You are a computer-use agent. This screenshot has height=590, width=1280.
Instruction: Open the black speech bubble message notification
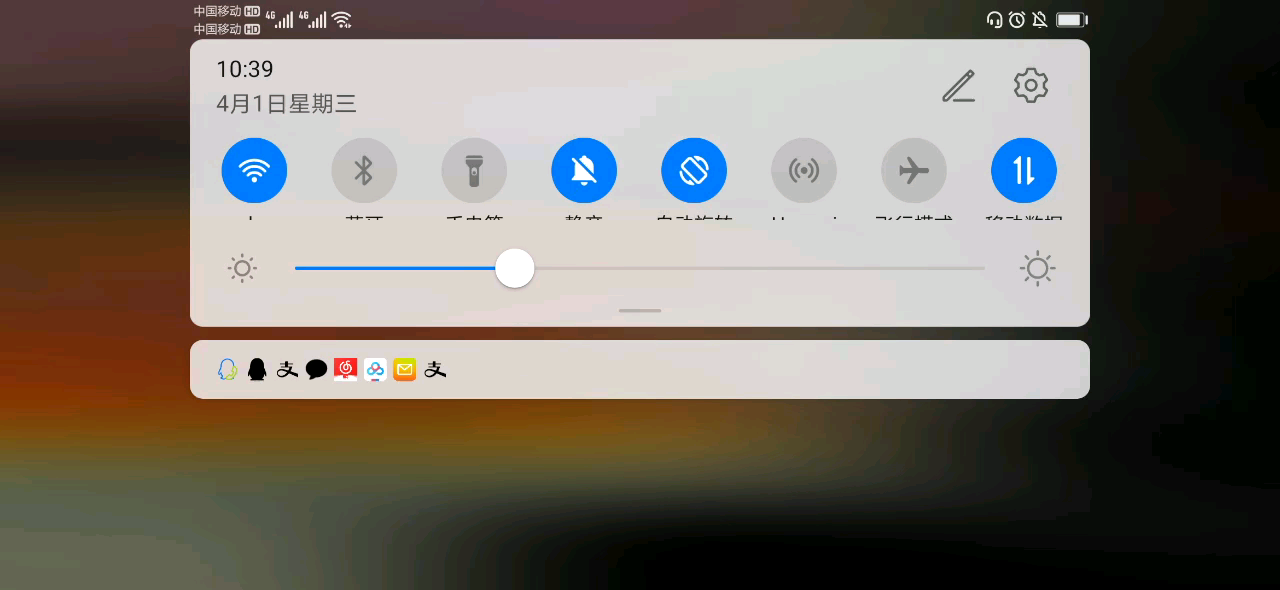tap(316, 370)
